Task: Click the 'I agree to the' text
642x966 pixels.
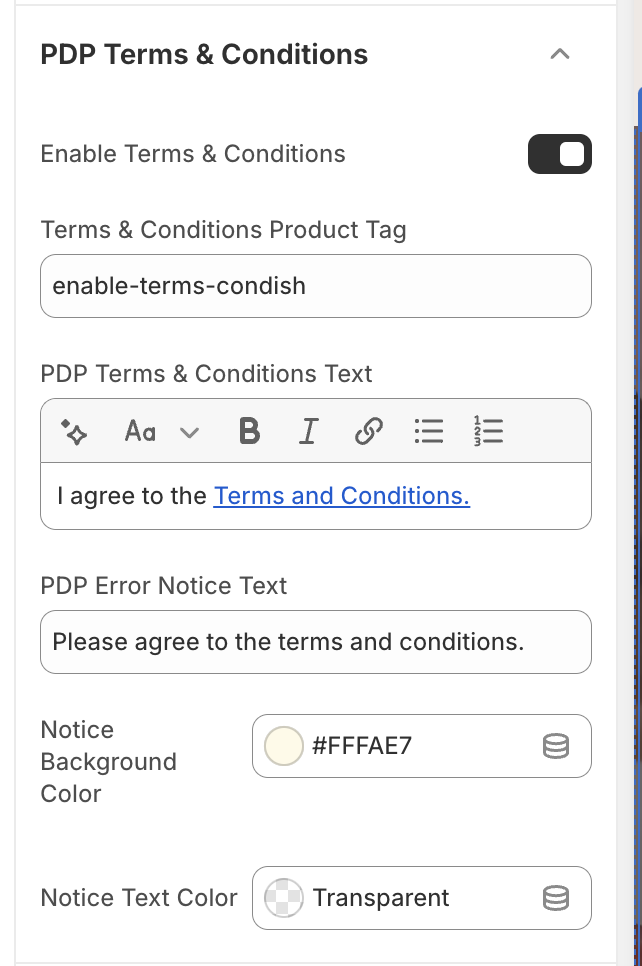Action: [132, 496]
